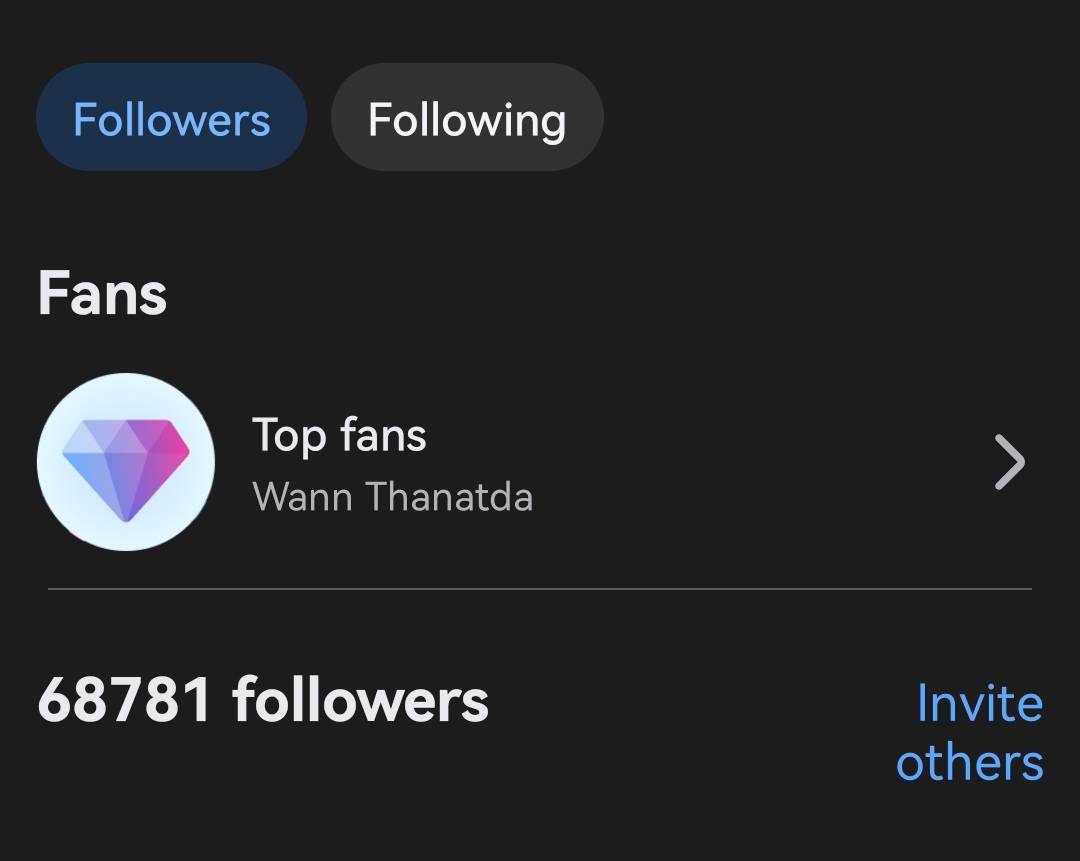Viewport: 1080px width, 861px height.
Task: Switch to the Following tab
Action: 466,120
